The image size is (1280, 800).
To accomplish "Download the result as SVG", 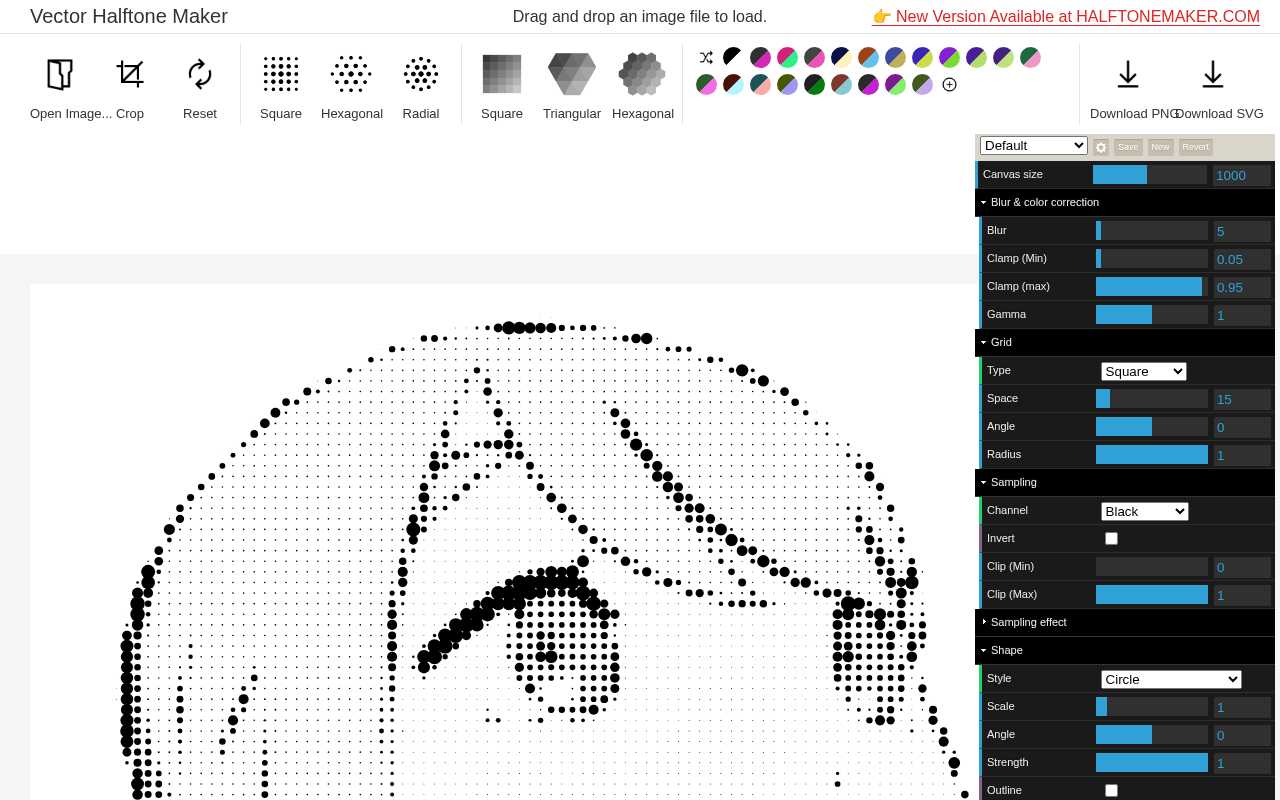I will 1213,74.
